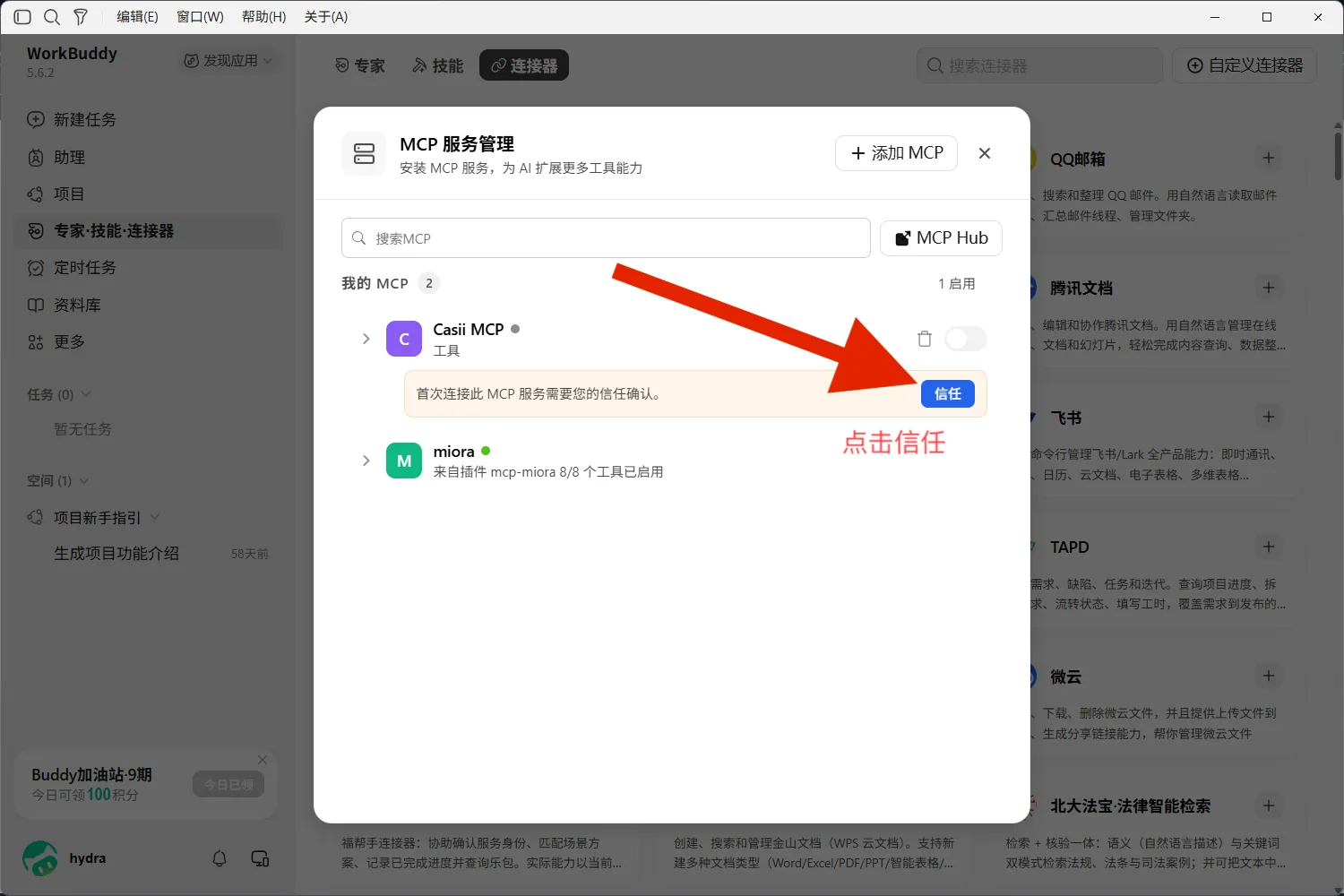Delete Casii MCP with trash icon

pyautogui.click(x=925, y=339)
